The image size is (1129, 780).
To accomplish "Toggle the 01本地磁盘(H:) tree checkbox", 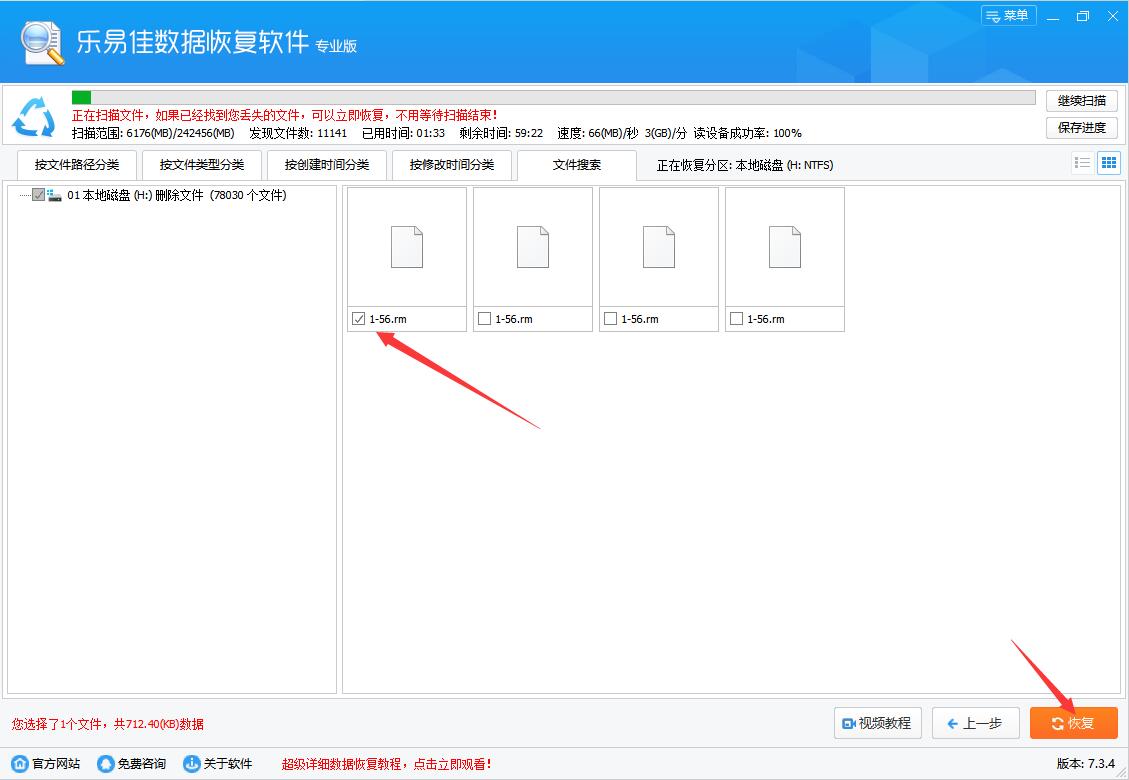I will [x=37, y=195].
